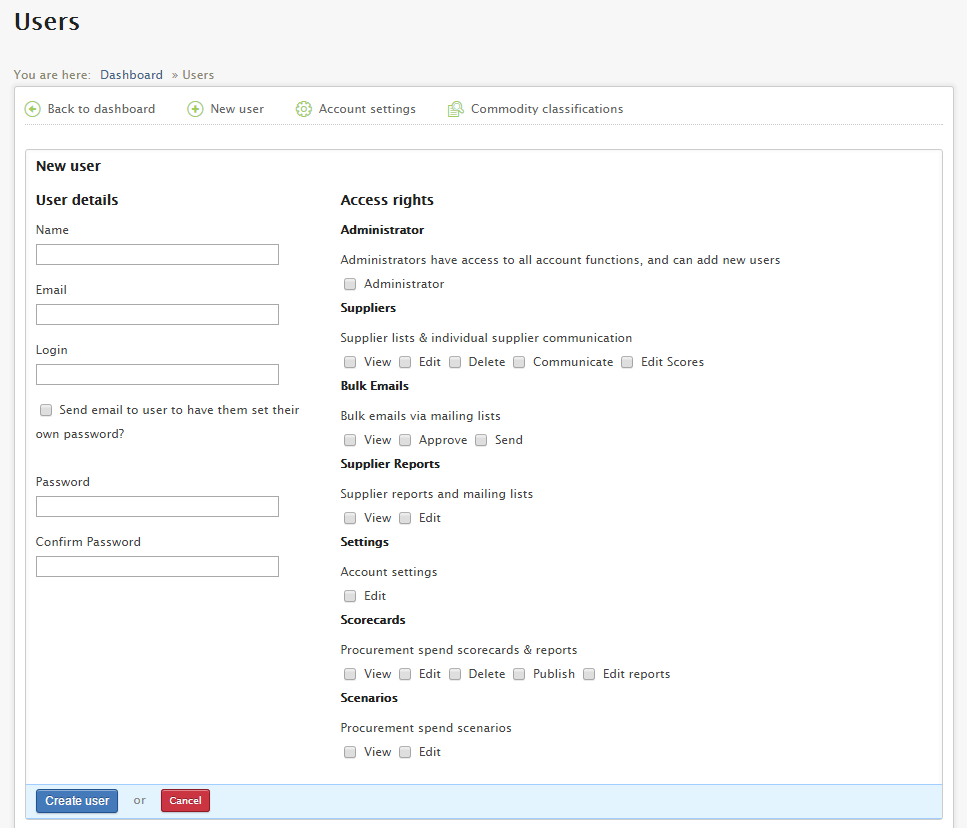Check Bulk Emails Approve permission
Screen dimensions: 967x828
405,440
